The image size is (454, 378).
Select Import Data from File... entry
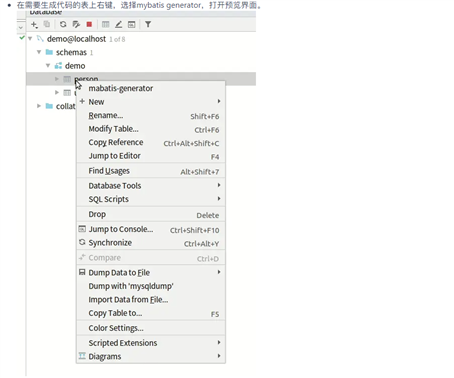(151, 300)
